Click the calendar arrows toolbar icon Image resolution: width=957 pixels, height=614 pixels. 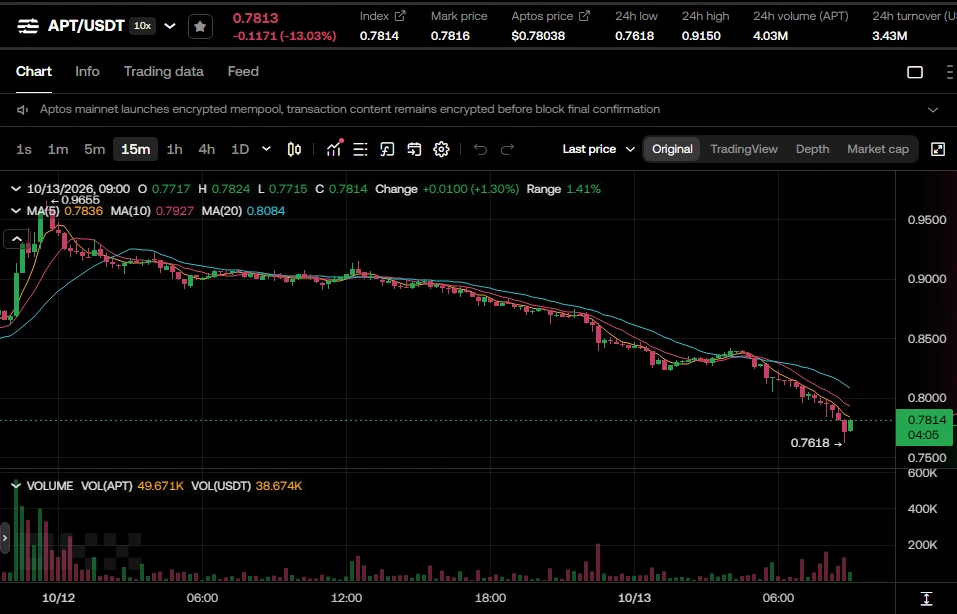pyautogui.click(x=414, y=149)
